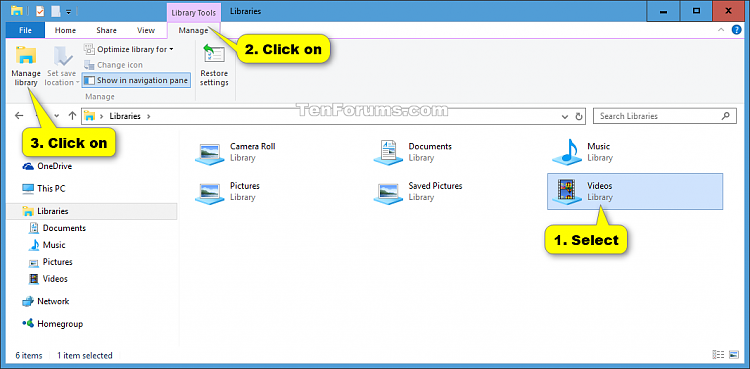Click the Back navigation arrow
This screenshot has width=750, height=369.
coord(19,116)
